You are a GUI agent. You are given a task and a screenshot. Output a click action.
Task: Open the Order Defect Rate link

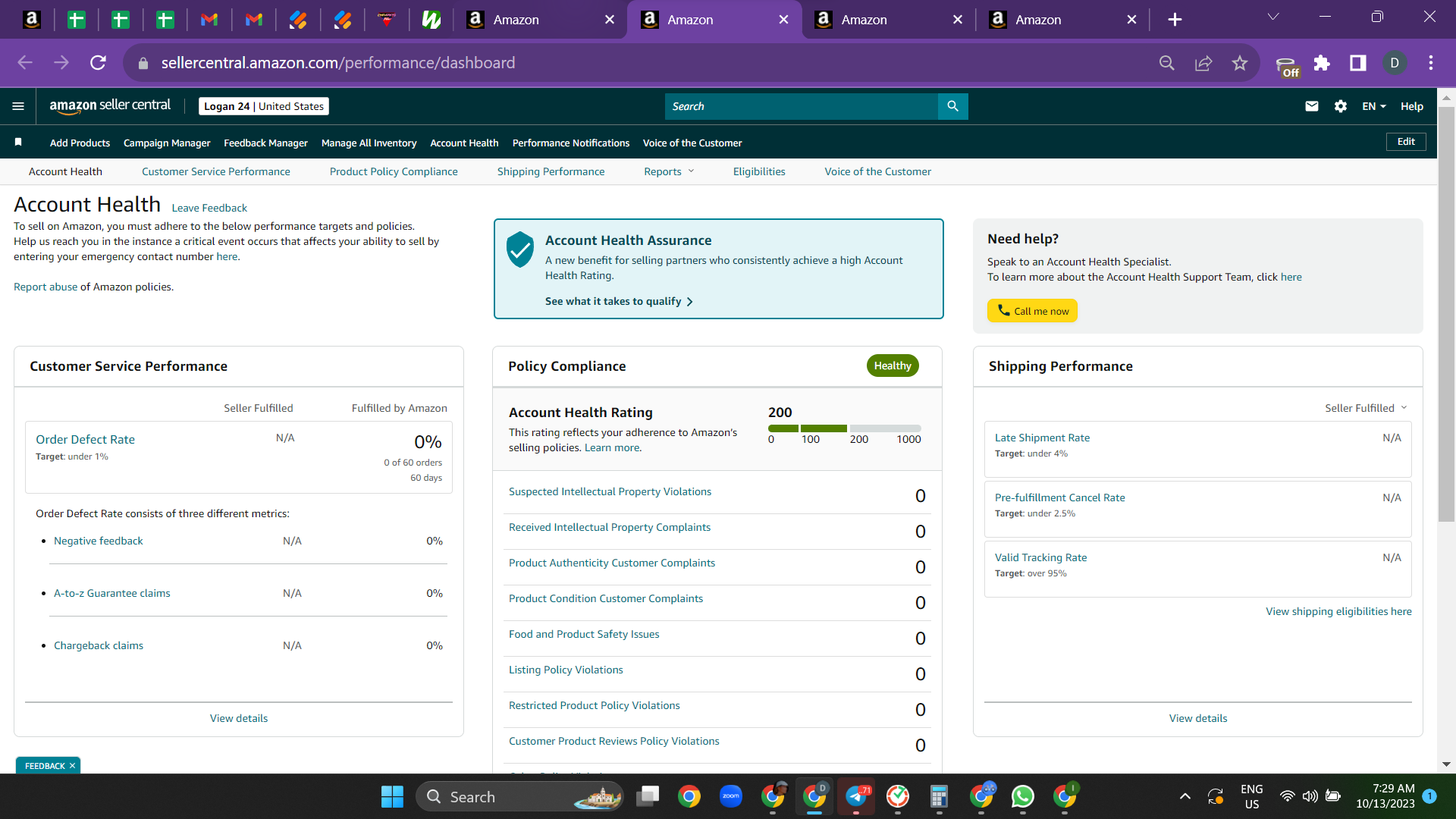[x=85, y=439]
